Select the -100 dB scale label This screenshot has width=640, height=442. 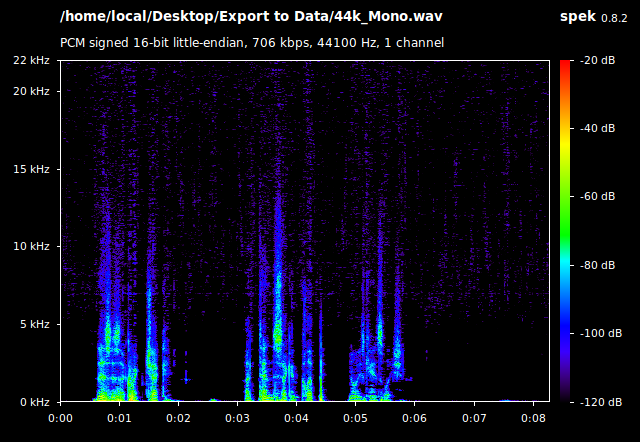click(x=594, y=333)
